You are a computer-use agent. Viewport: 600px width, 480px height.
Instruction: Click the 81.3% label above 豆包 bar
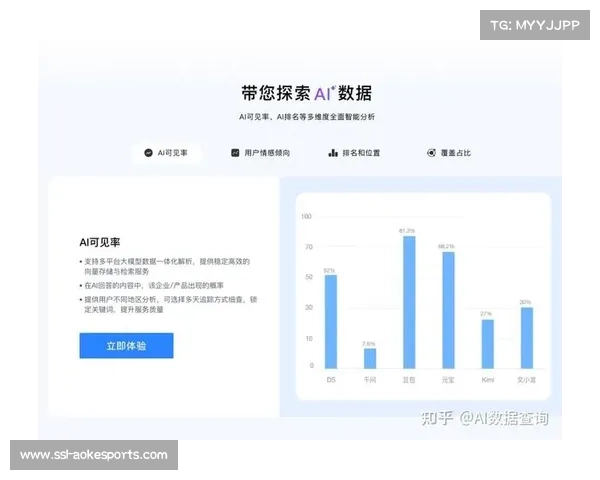click(x=407, y=231)
